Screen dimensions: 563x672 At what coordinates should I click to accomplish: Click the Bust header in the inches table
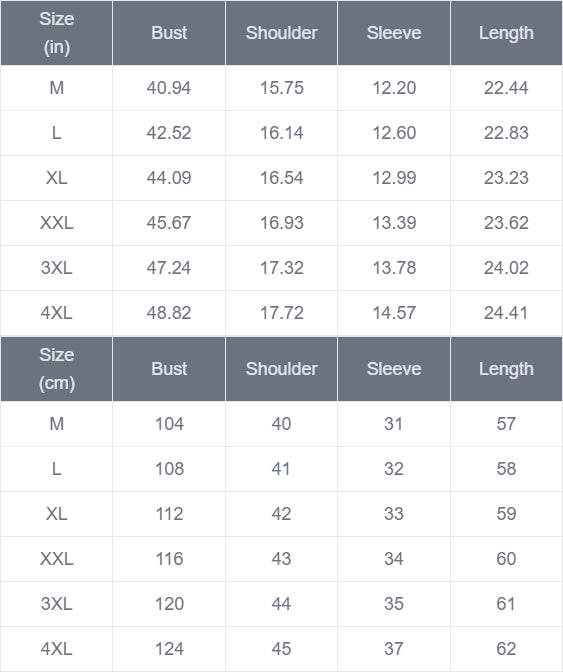point(169,33)
